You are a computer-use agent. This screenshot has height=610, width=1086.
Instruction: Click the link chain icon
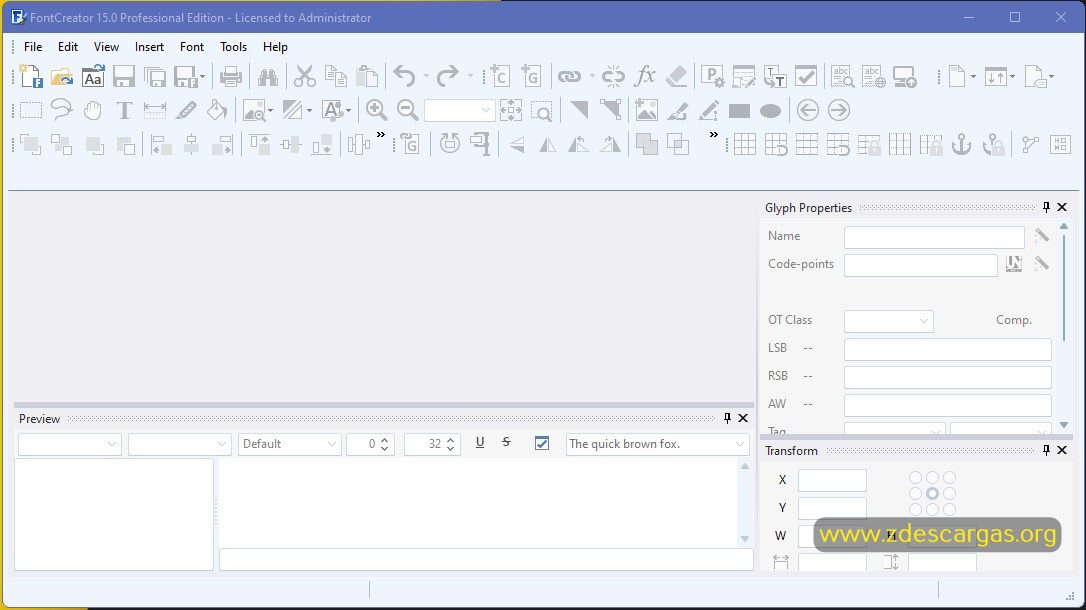[569, 76]
